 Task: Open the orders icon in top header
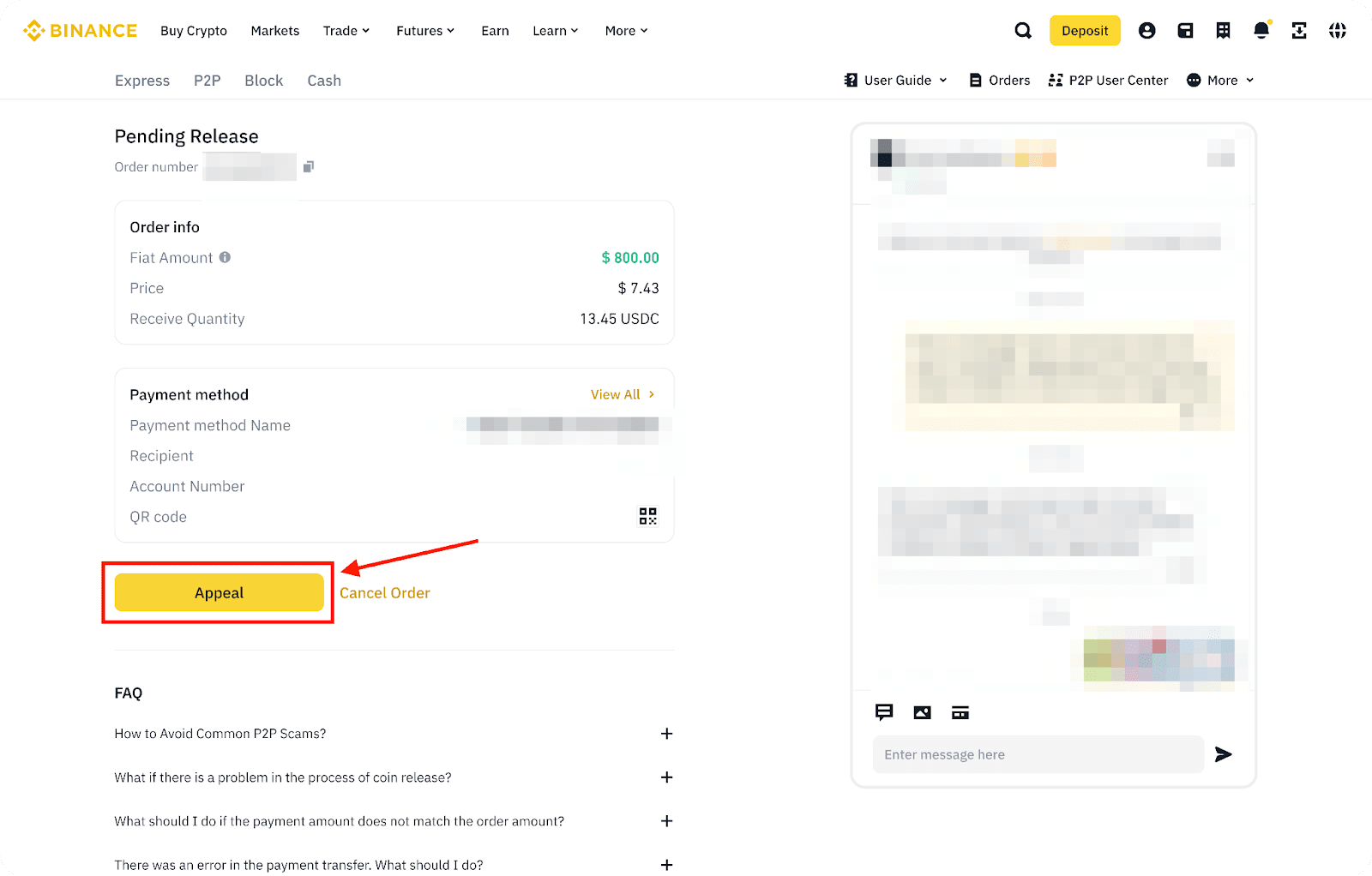tap(1223, 31)
